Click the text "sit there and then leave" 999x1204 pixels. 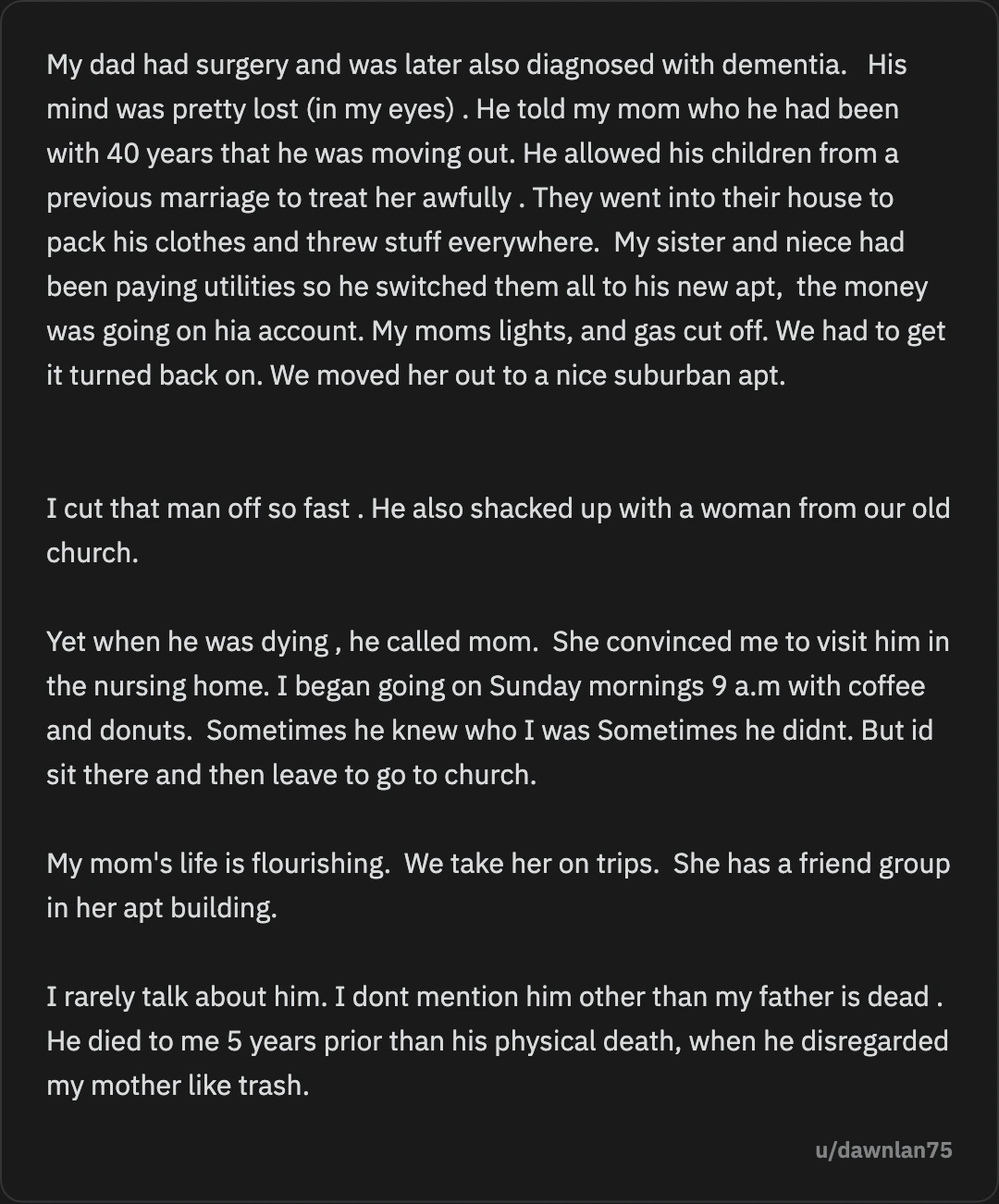(x=191, y=775)
